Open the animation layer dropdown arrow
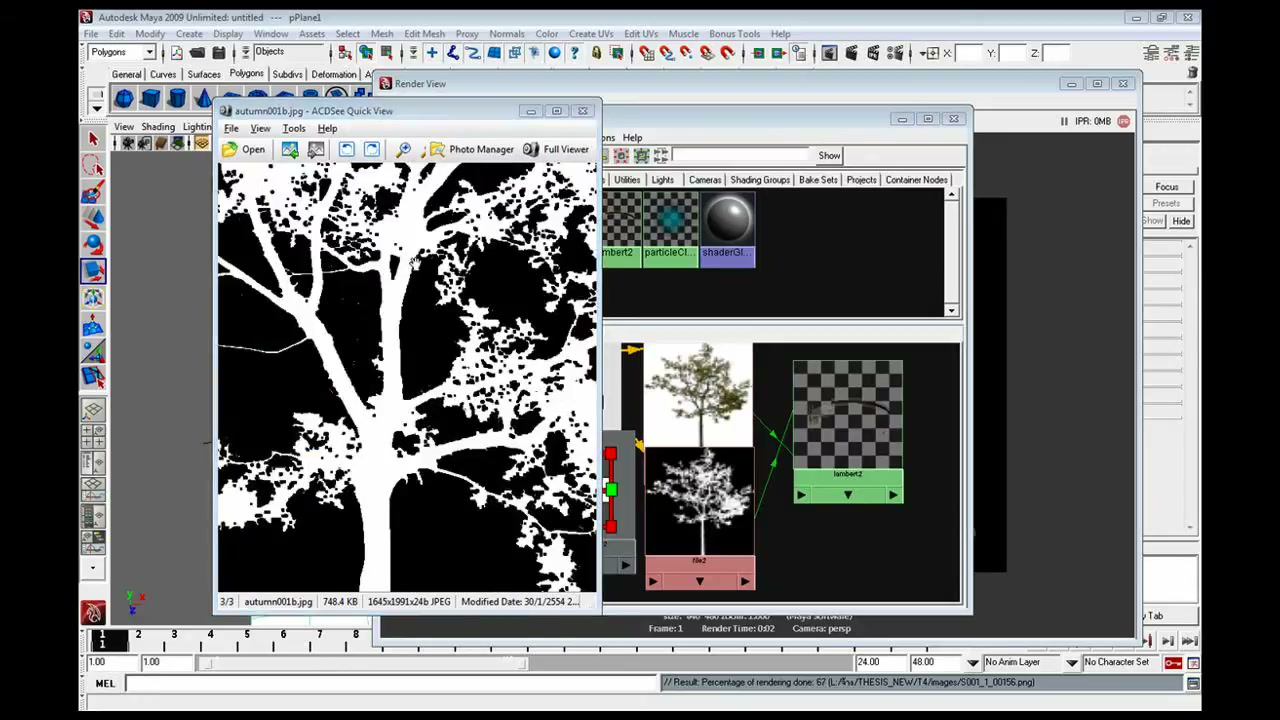1280x720 pixels. click(x=973, y=662)
